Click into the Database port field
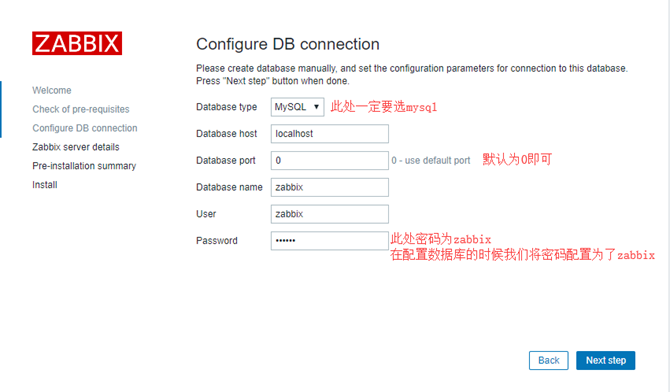The height and width of the screenshot is (392, 670). coord(329,161)
